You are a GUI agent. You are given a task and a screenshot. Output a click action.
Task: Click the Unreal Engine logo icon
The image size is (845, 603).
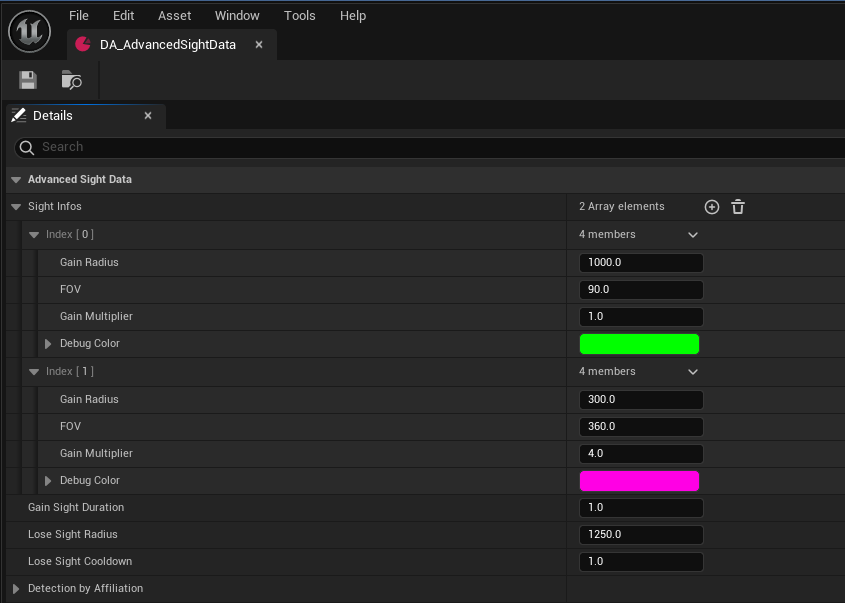[30, 31]
